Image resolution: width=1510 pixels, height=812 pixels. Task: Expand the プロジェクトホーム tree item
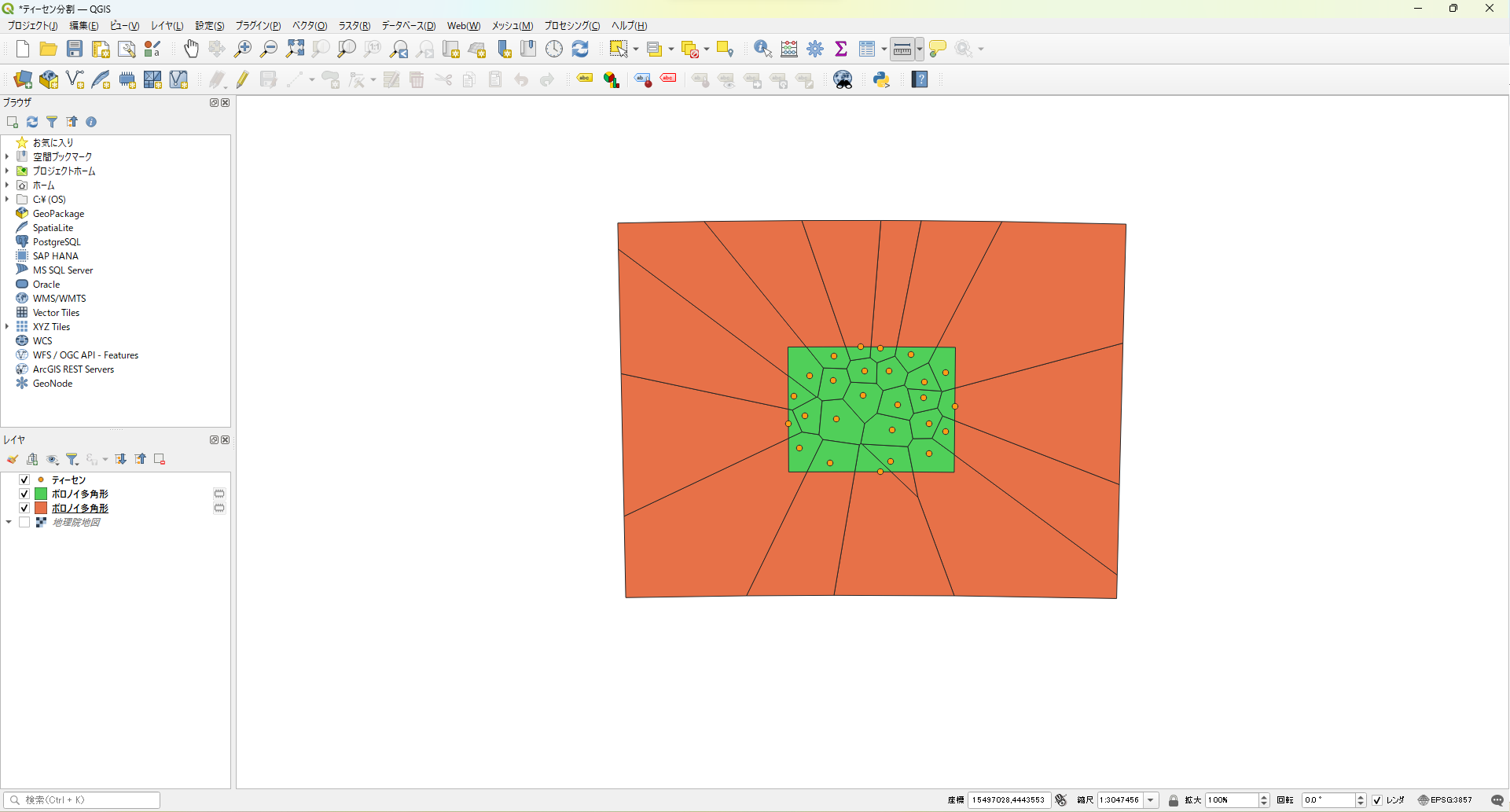[7, 171]
